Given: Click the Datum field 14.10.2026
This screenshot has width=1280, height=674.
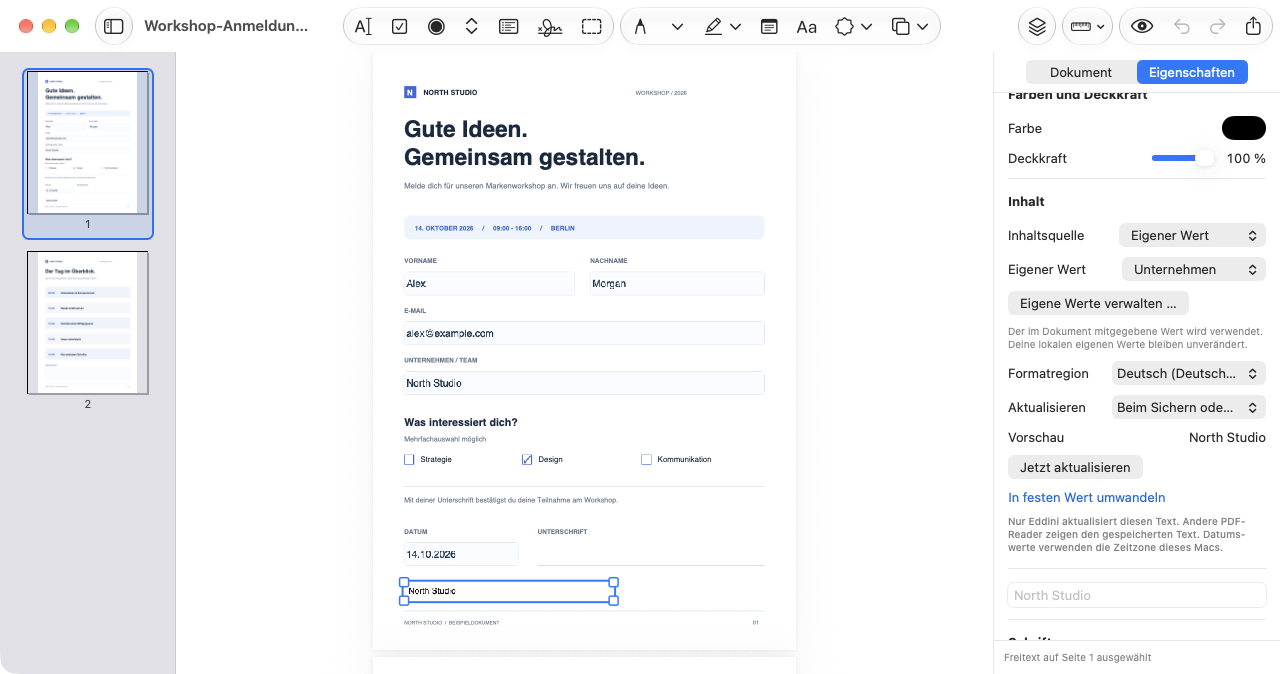Looking at the screenshot, I should point(461,554).
